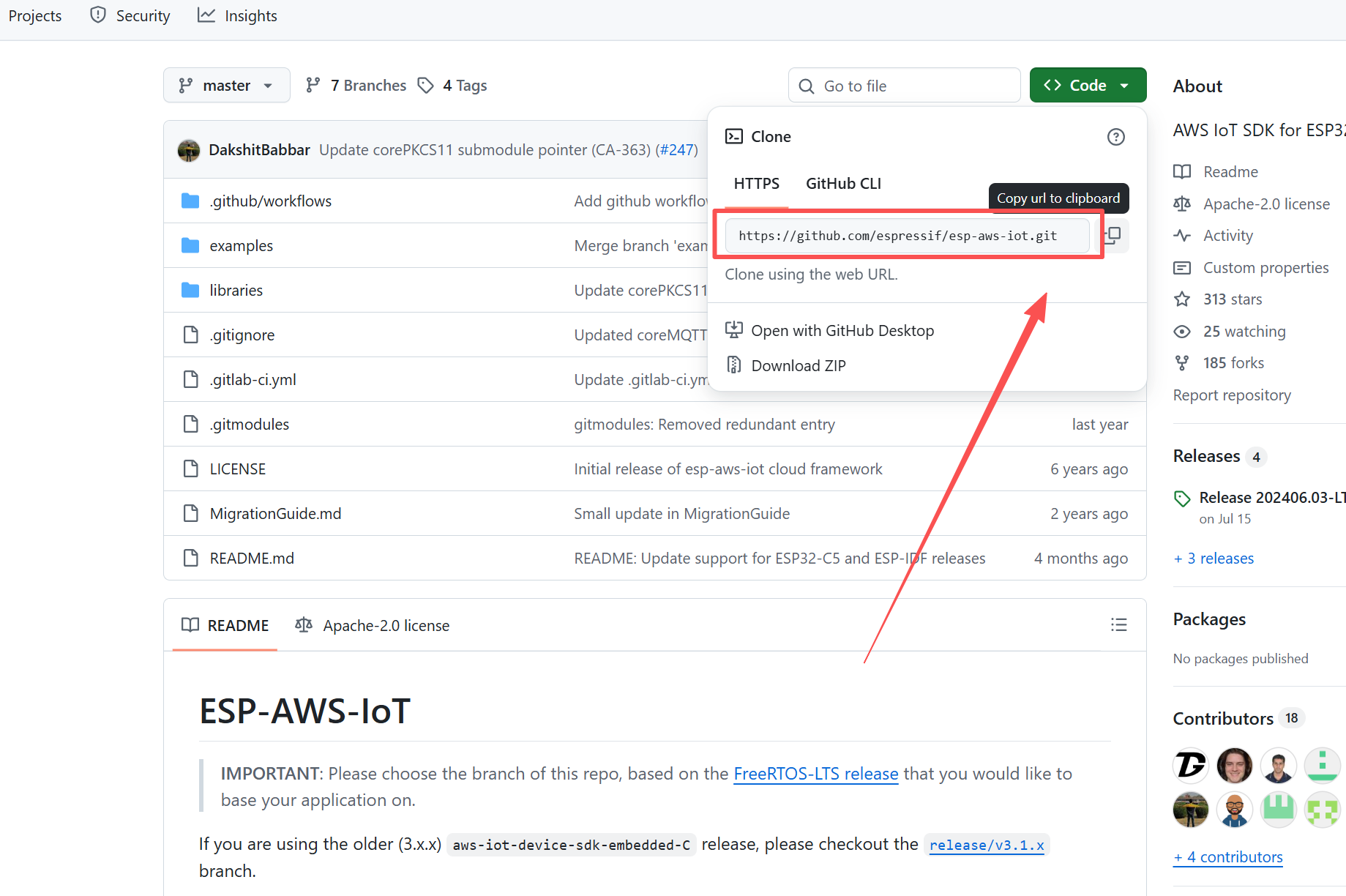Open the FreeRTOS-LTS release link
This screenshot has height=896, width=1346.
click(815, 774)
